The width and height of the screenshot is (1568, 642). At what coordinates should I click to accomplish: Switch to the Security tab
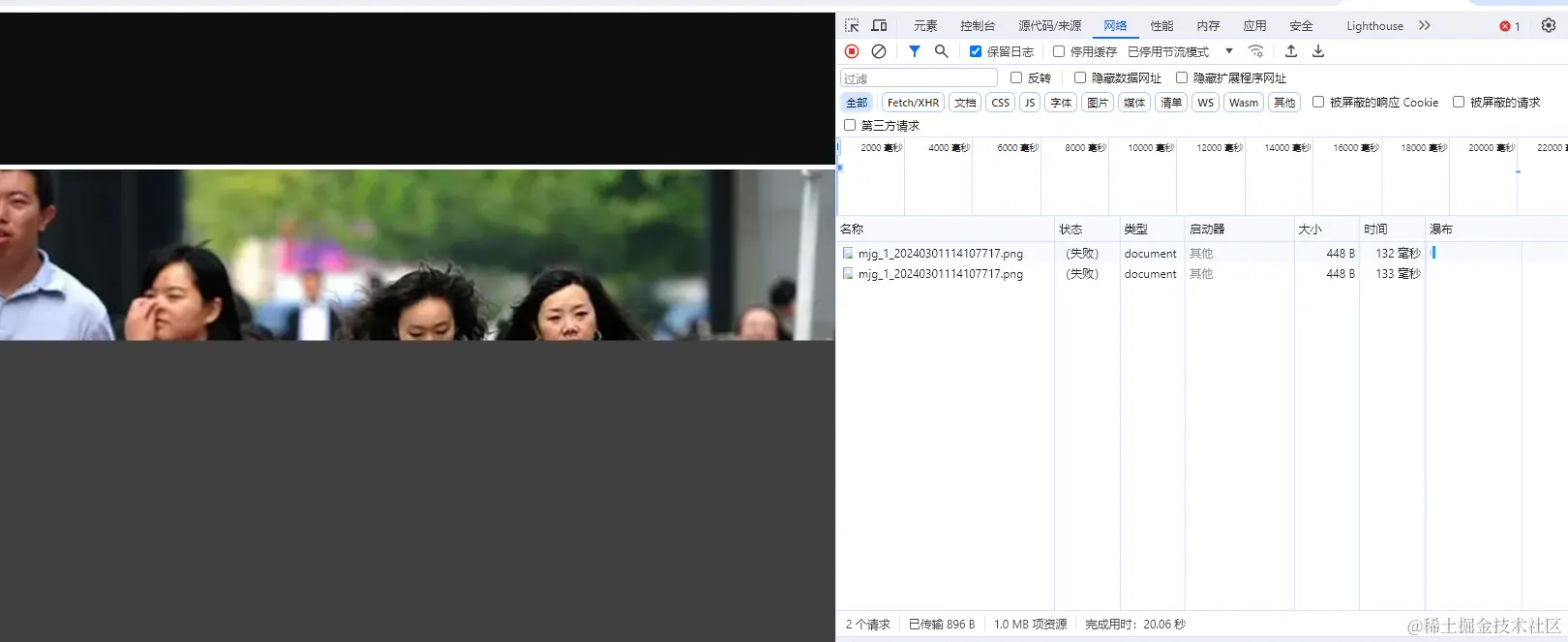coord(1301,26)
